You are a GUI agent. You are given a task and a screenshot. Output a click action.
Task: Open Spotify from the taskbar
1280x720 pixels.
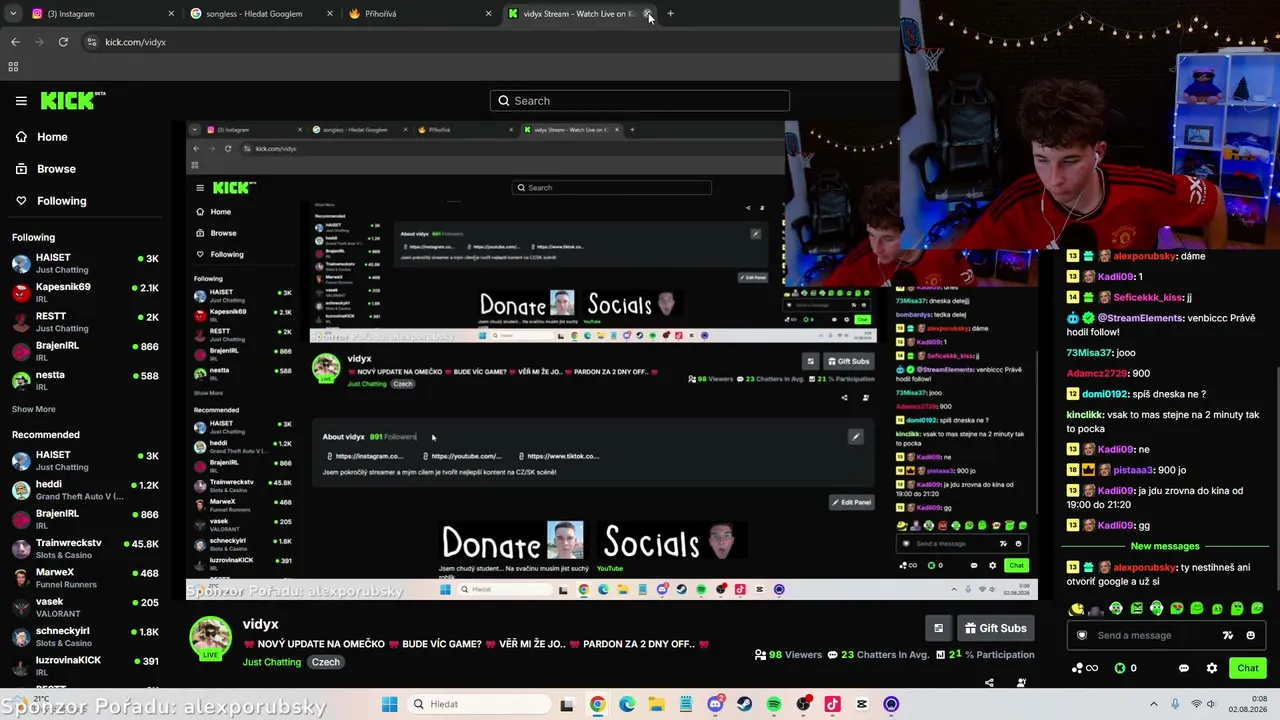coord(774,704)
